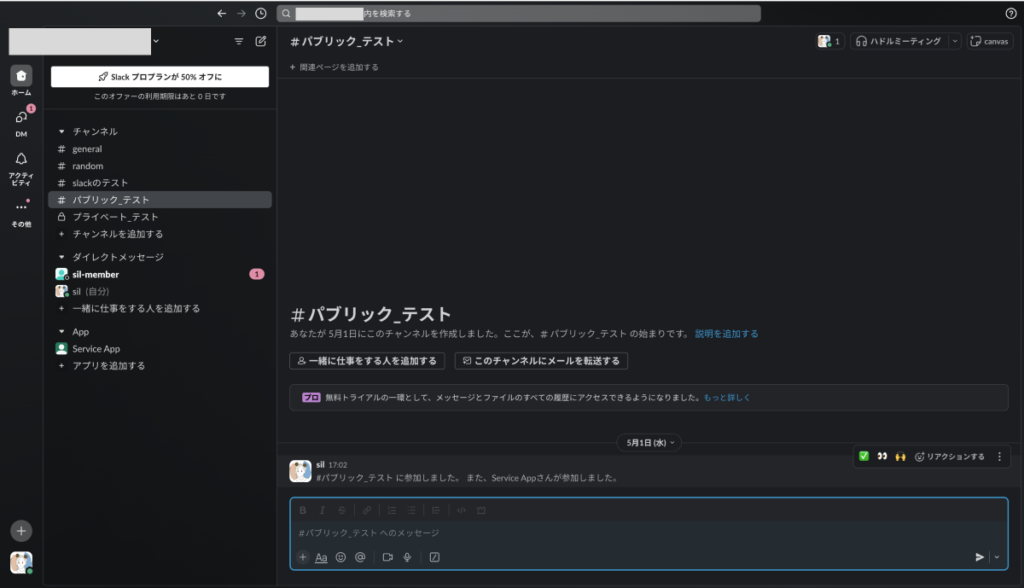Record a video clip with the camera icon
The image size is (1024, 588).
tap(387, 557)
